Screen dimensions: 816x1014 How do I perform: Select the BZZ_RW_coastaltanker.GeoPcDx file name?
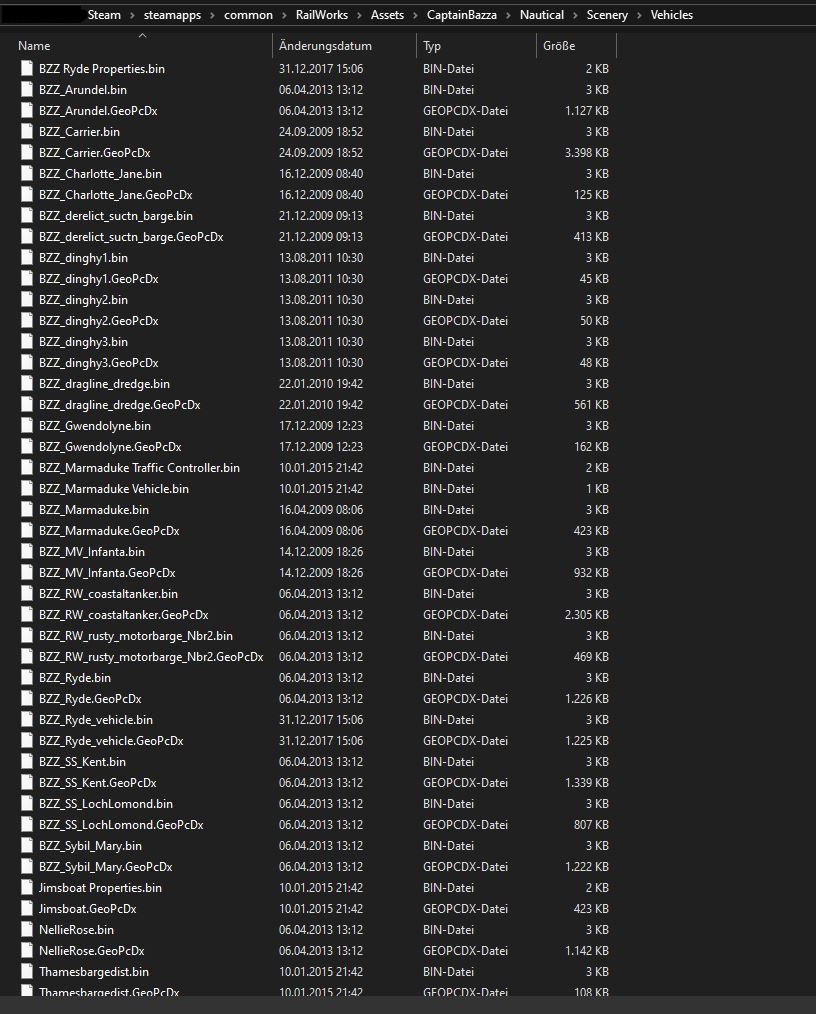click(x=123, y=615)
